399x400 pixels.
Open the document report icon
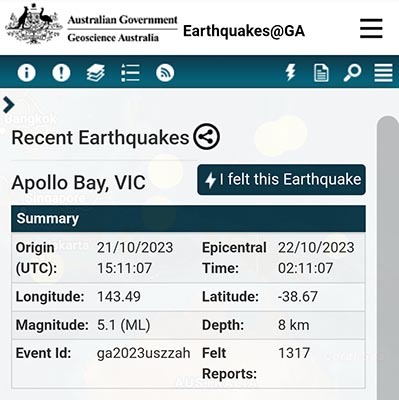click(x=321, y=73)
